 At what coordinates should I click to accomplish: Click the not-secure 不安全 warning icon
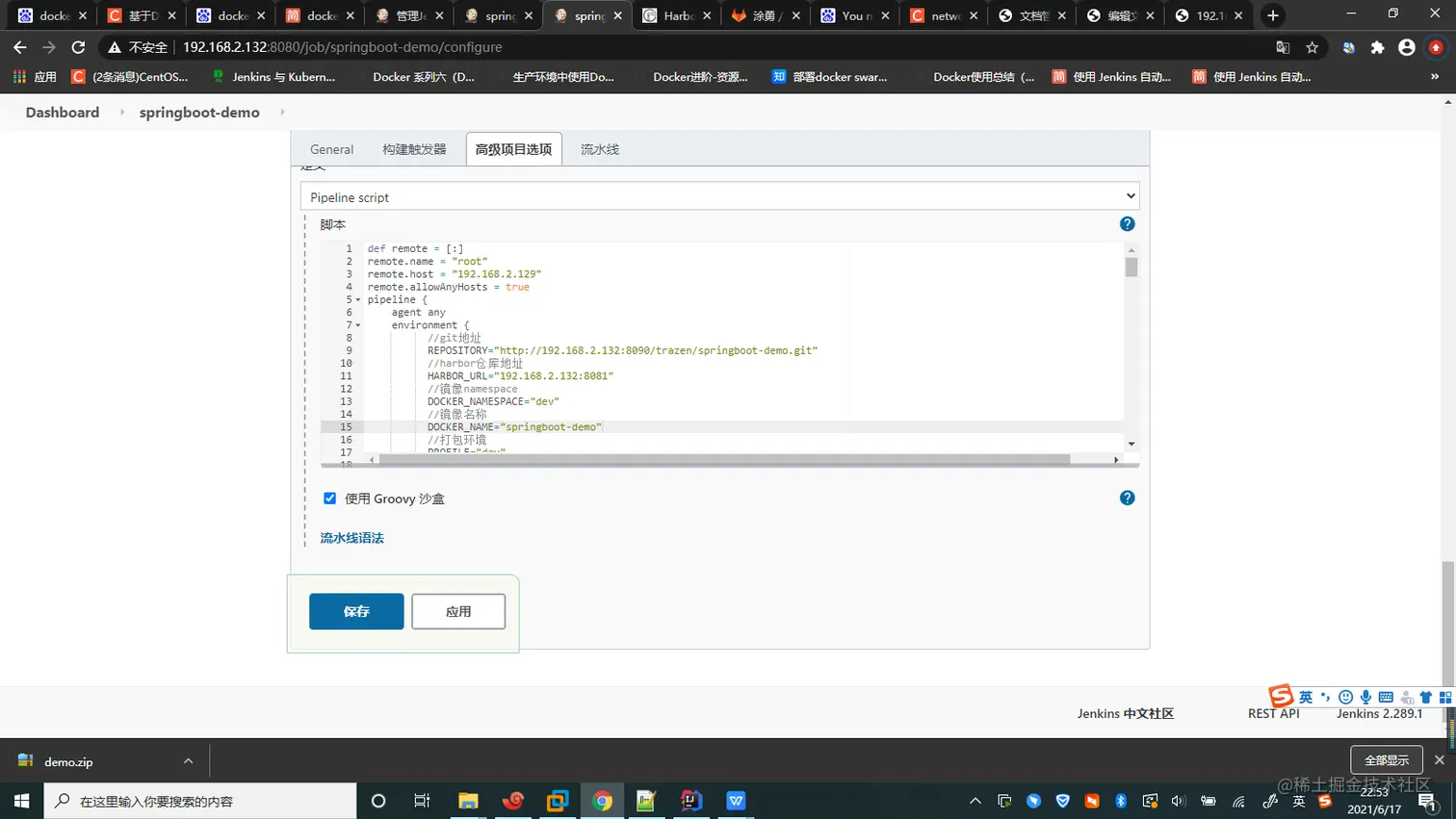pyautogui.click(x=115, y=47)
